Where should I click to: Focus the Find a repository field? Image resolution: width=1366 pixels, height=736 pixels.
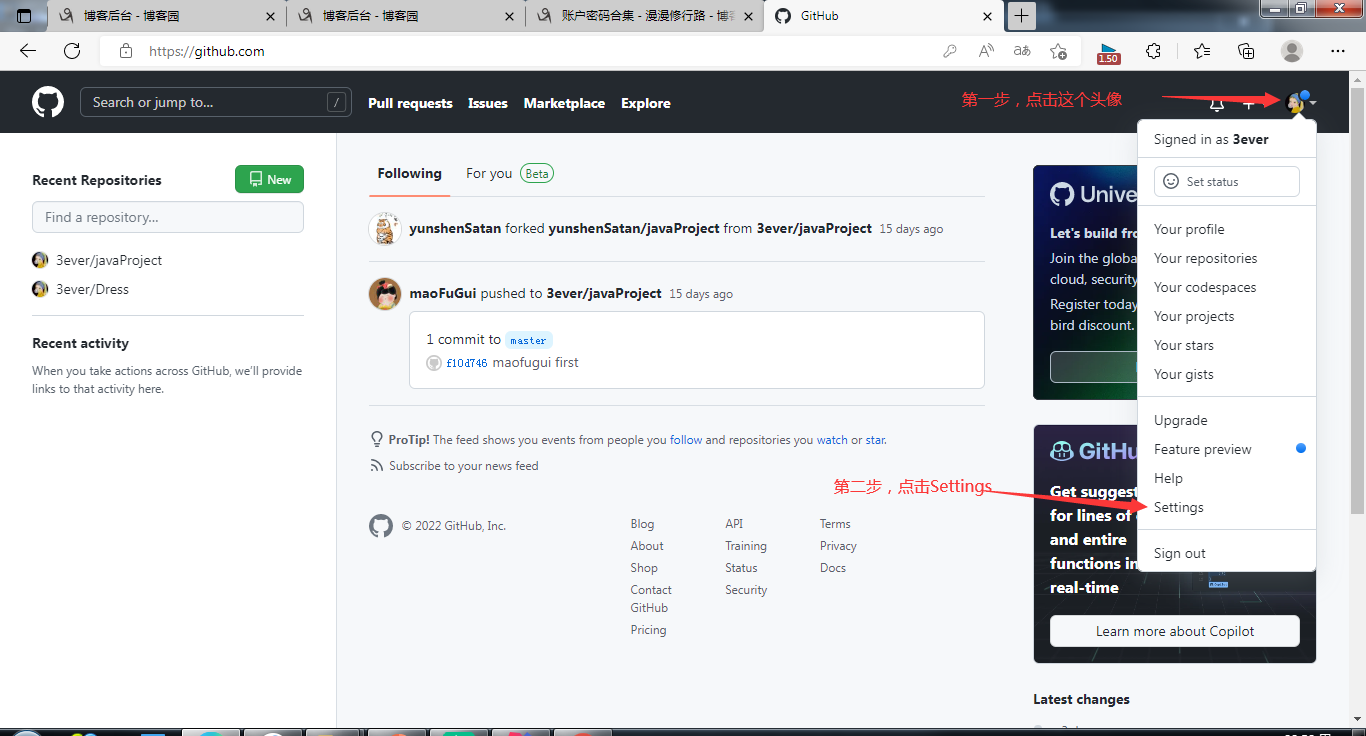pyautogui.click(x=168, y=217)
